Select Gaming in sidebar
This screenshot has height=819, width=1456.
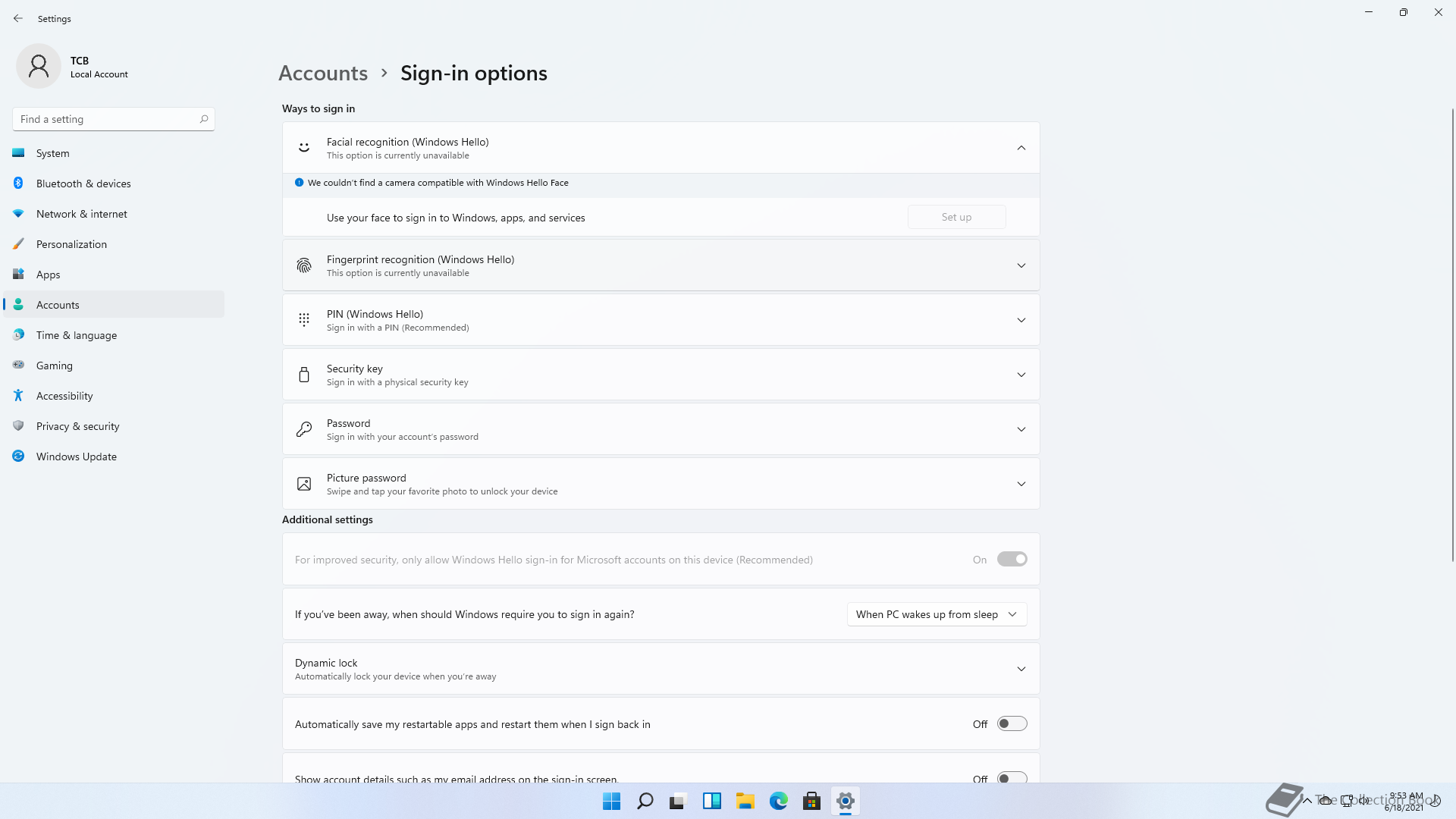pos(114,366)
